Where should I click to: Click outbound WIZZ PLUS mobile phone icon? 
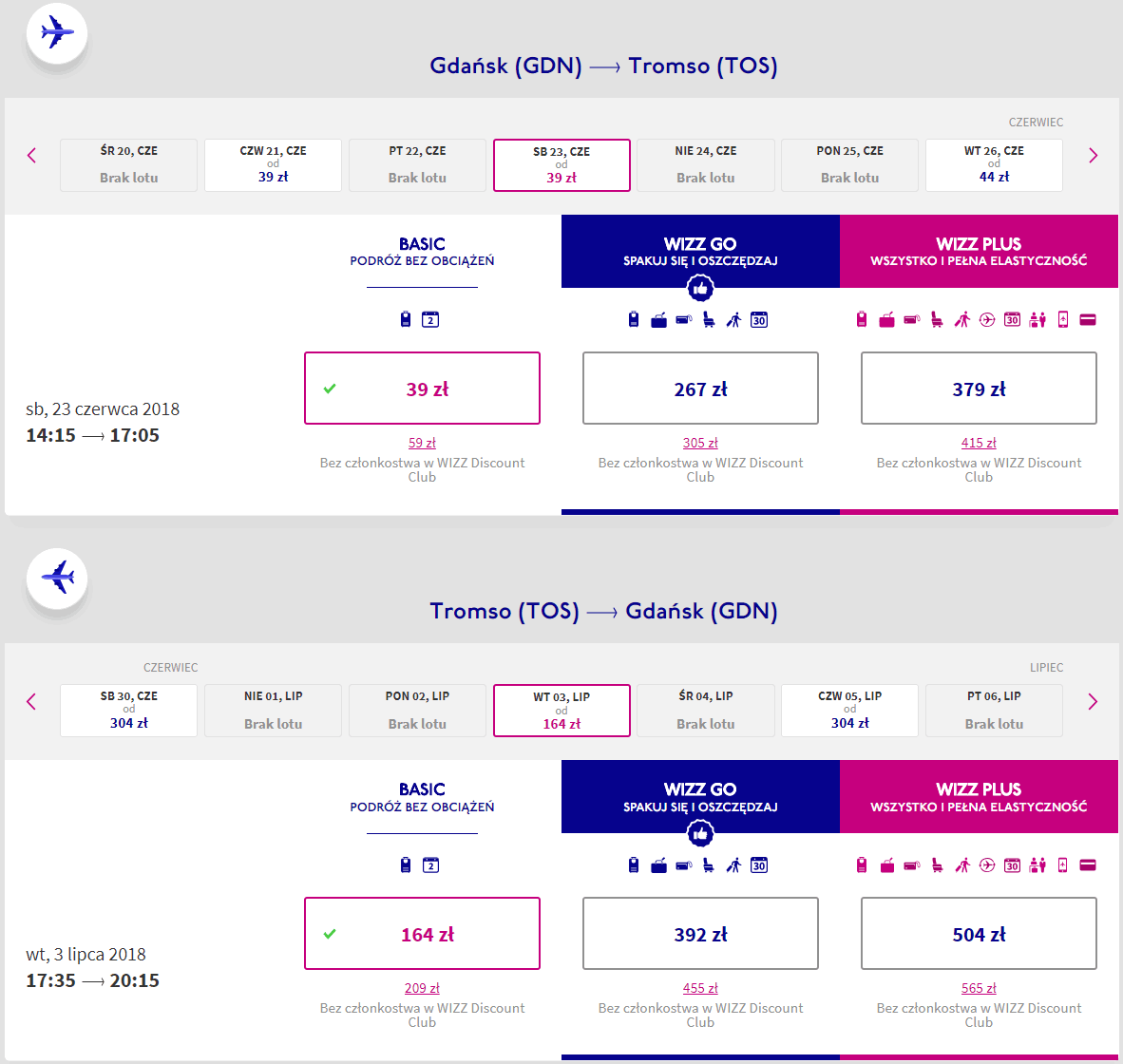pyautogui.click(x=1063, y=320)
